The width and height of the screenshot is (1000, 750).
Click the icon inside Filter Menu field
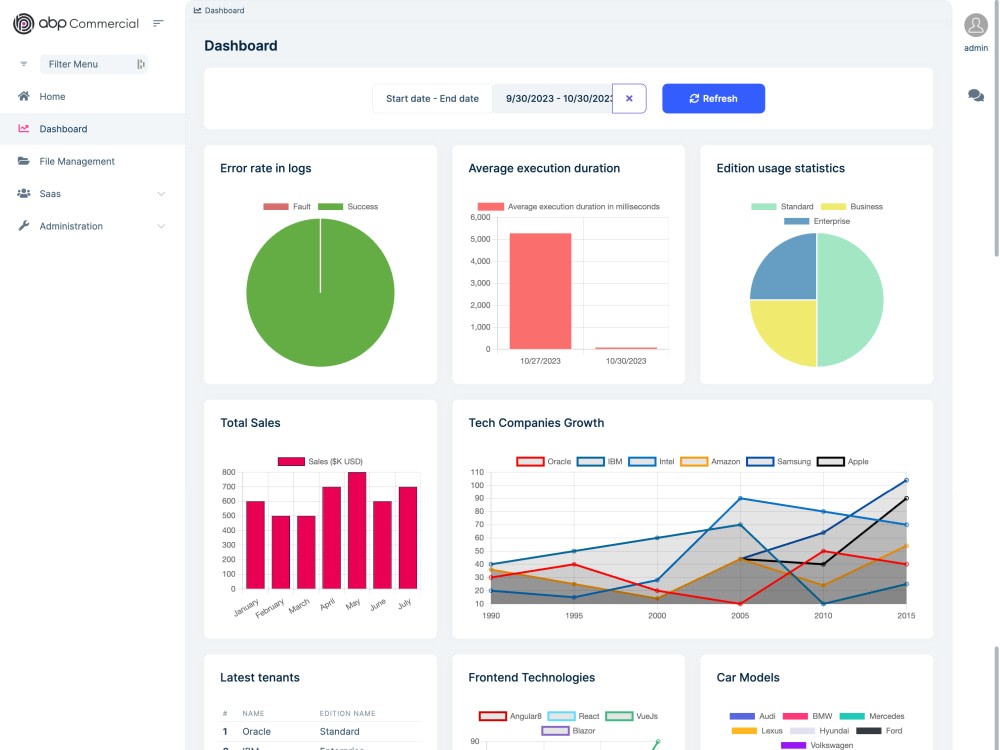[141, 64]
